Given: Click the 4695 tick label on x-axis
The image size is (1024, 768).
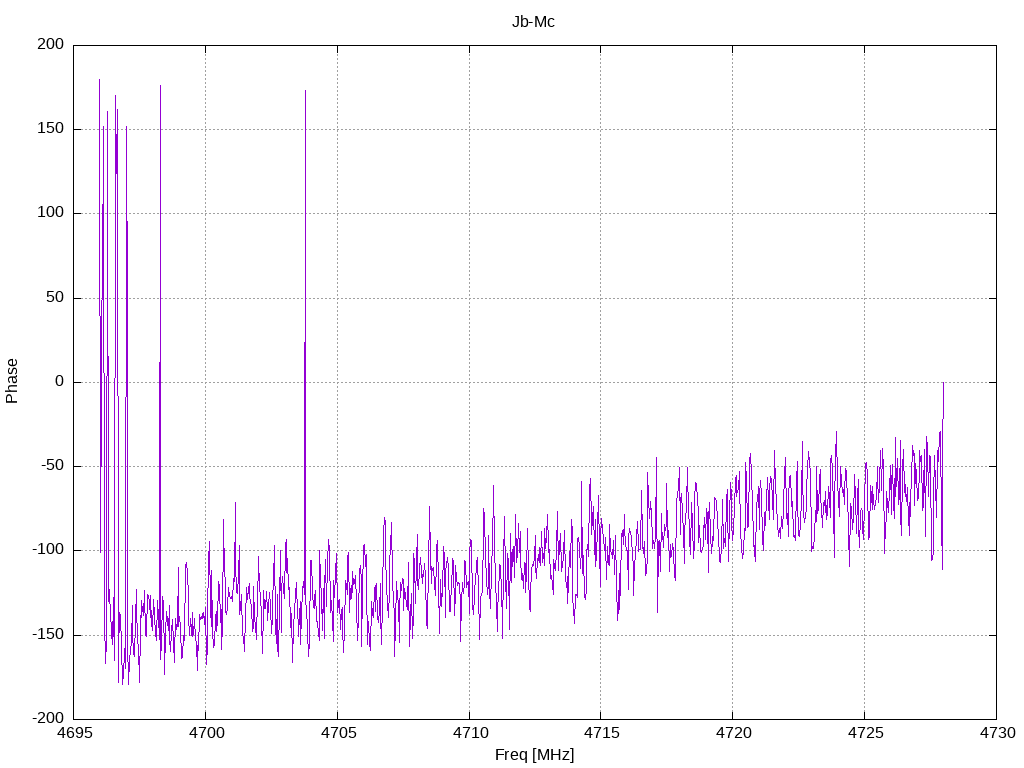Looking at the screenshot, I should [x=74, y=733].
